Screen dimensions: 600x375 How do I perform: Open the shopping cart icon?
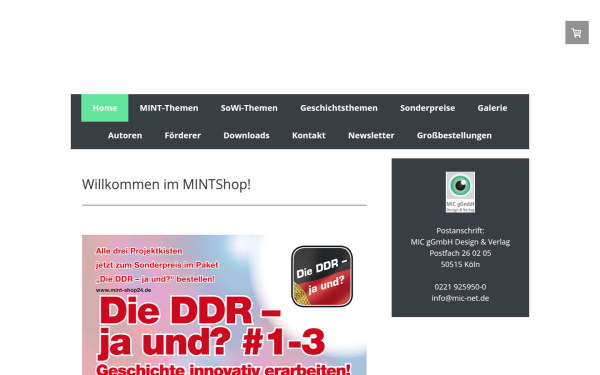coord(577,33)
